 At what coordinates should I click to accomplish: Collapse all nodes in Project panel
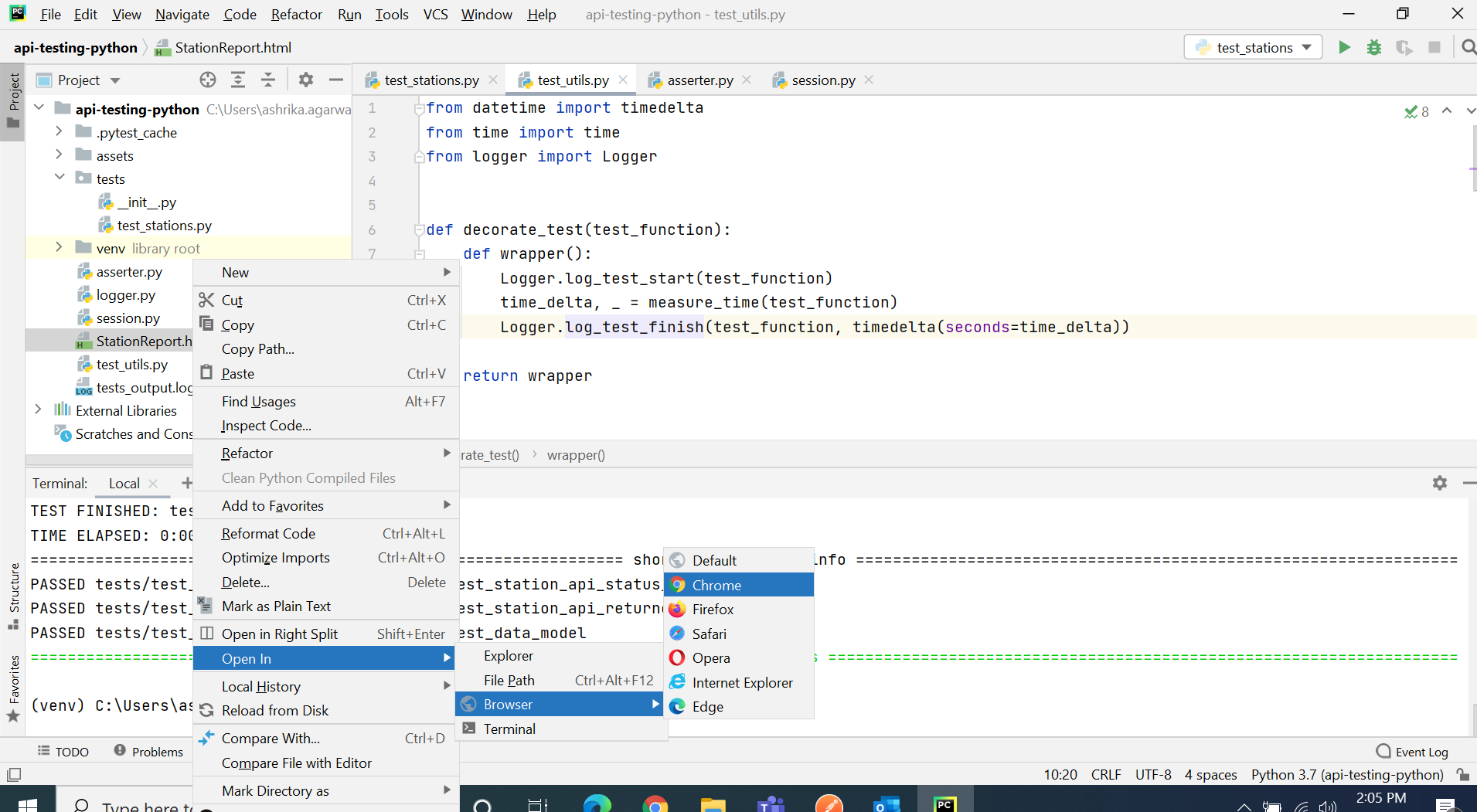click(x=268, y=80)
